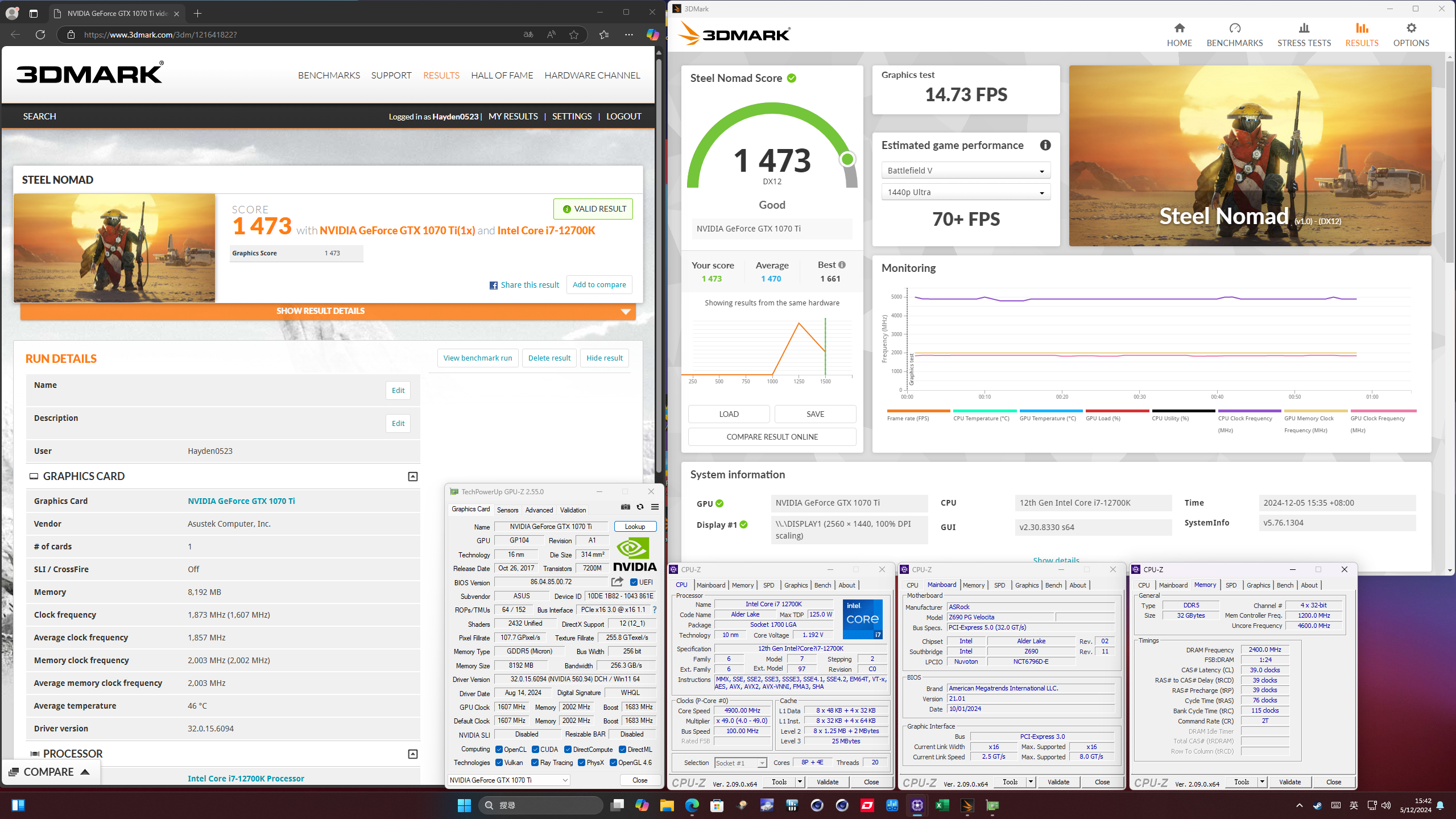Toggle the CUDA checkbox in GPU-Z
This screenshot has width=1456, height=819.
535,749
